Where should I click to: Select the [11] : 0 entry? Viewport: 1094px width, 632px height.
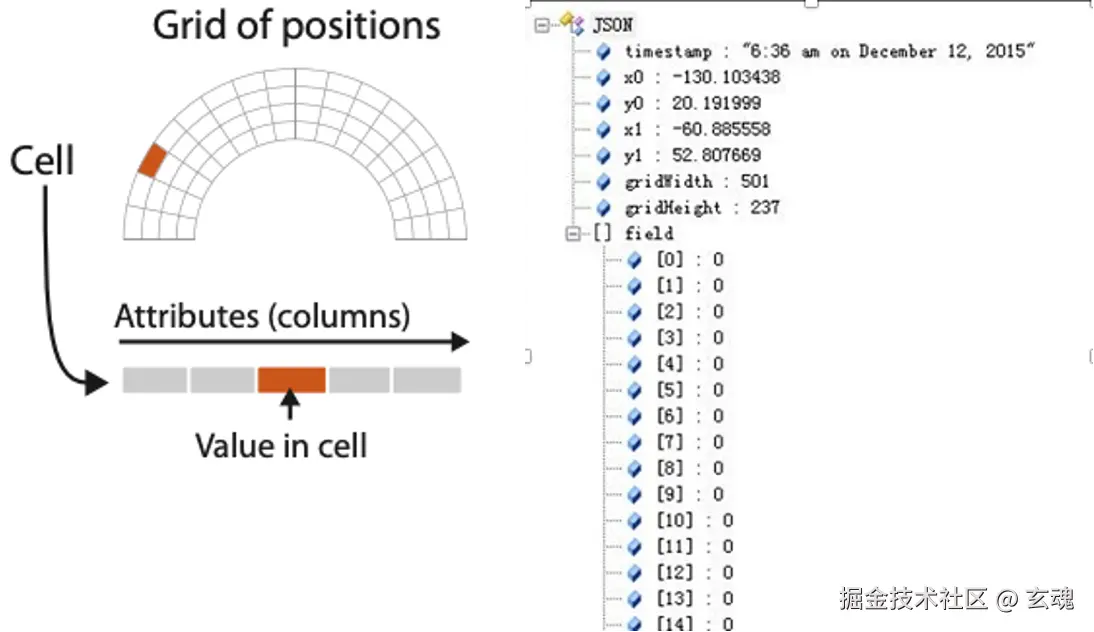tap(695, 547)
